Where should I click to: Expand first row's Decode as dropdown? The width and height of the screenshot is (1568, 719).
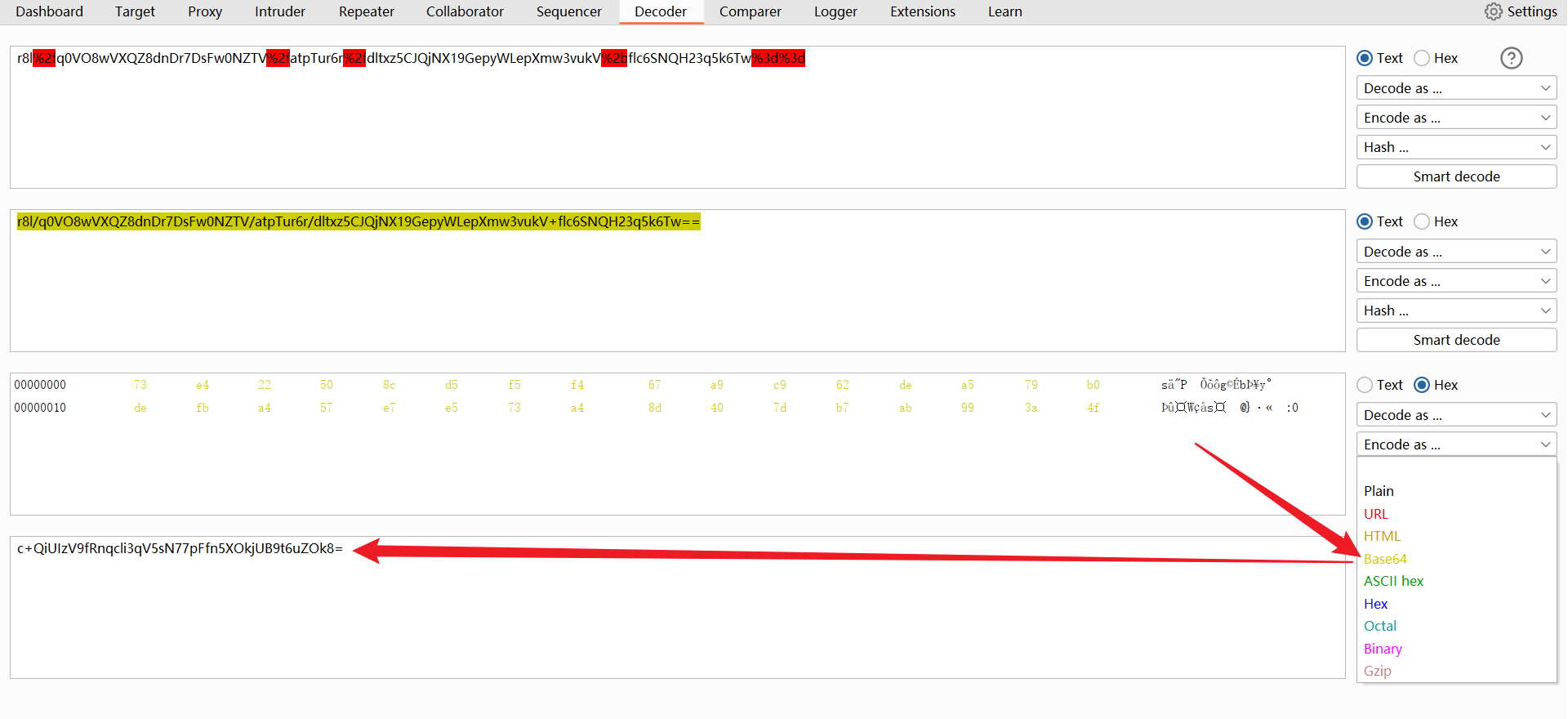(1456, 88)
